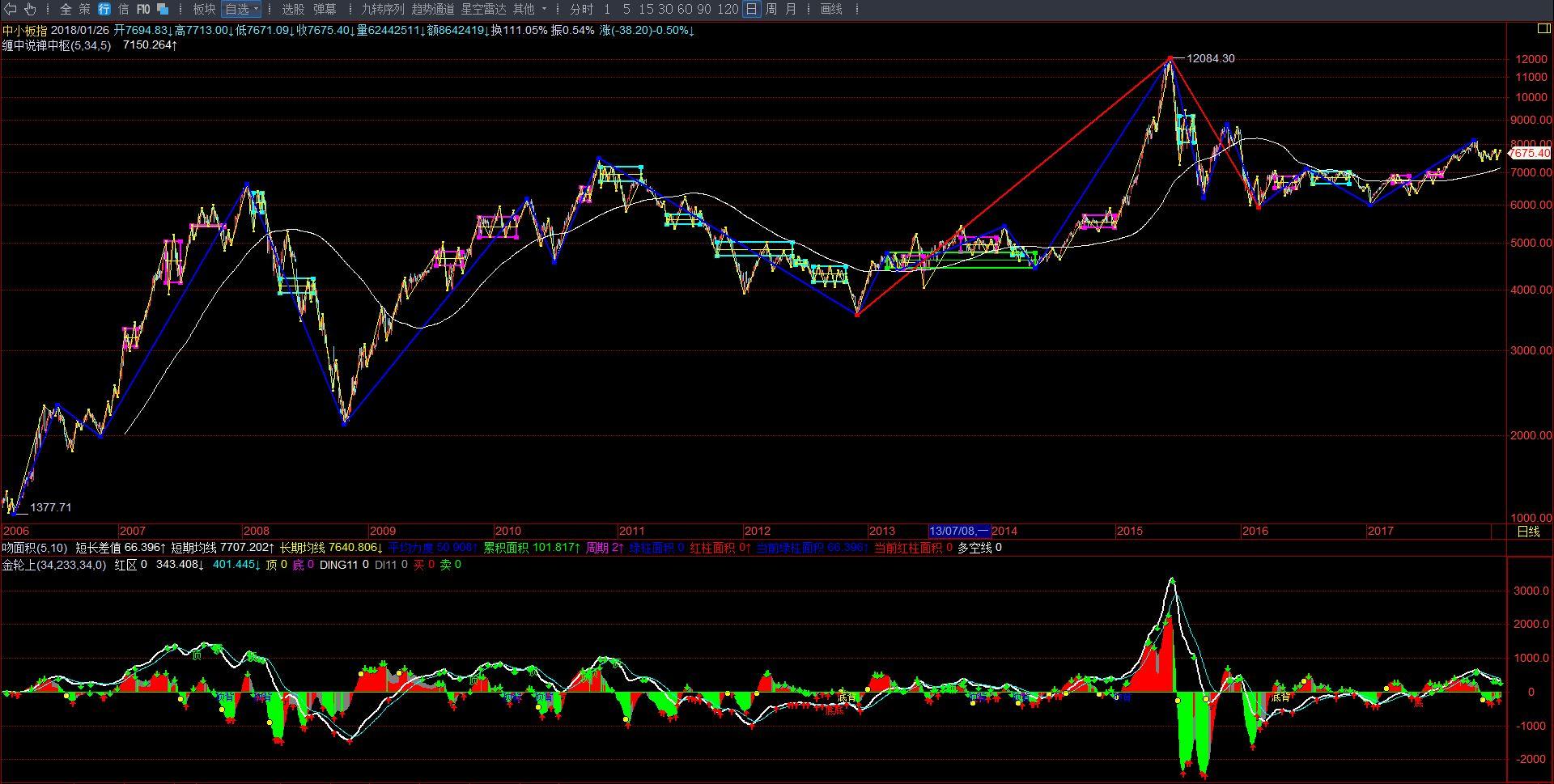
Task: Click the panel layout icon at chart top-right
Action: [1543, 28]
